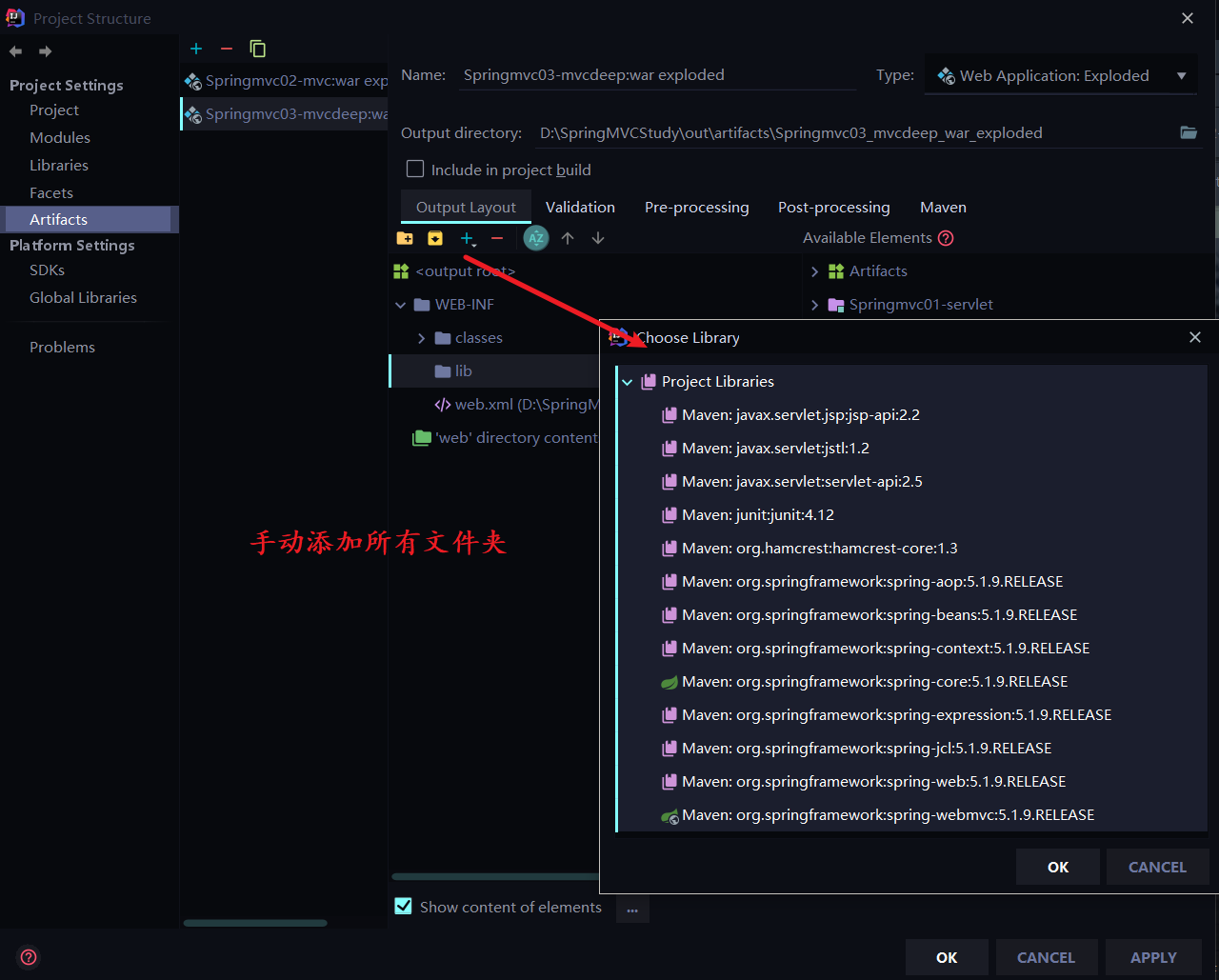Open the artifact Type dropdown
The width and height of the screenshot is (1219, 980).
point(1061,75)
